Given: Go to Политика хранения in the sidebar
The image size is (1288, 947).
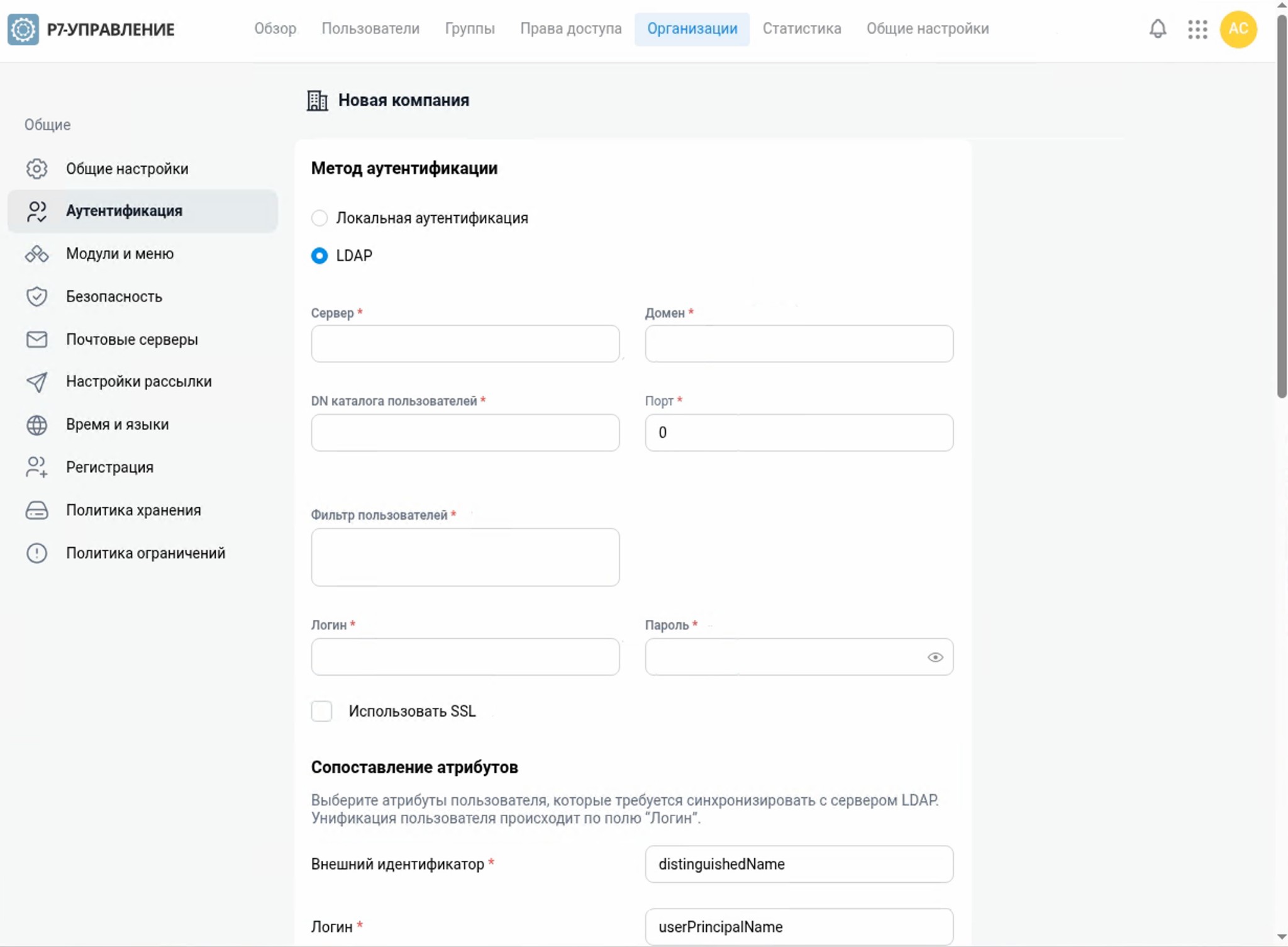Looking at the screenshot, I should point(143,510).
